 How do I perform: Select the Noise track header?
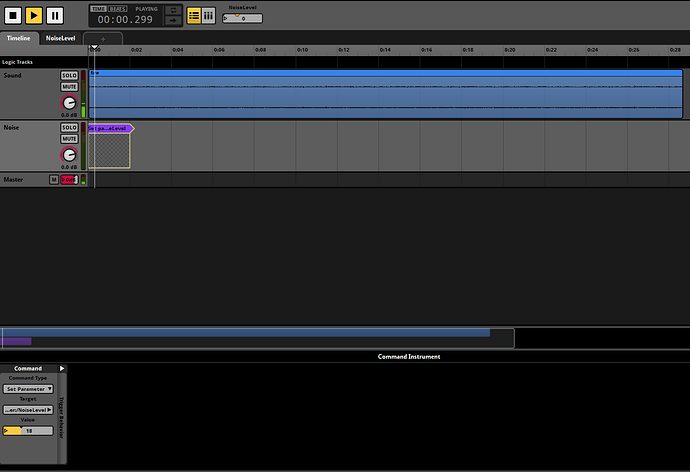(x=11, y=128)
